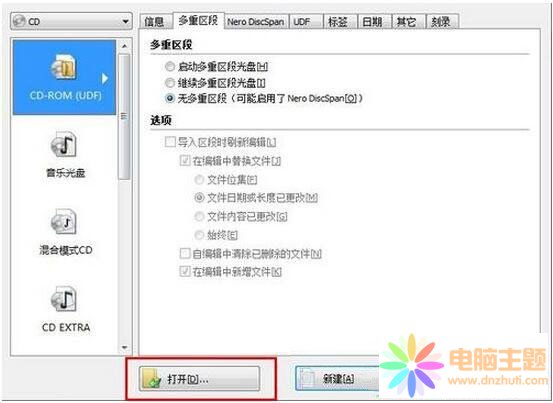The height and width of the screenshot is (403, 553).
Task: Click the disc icon in CD dropdown
Action: coord(20,21)
